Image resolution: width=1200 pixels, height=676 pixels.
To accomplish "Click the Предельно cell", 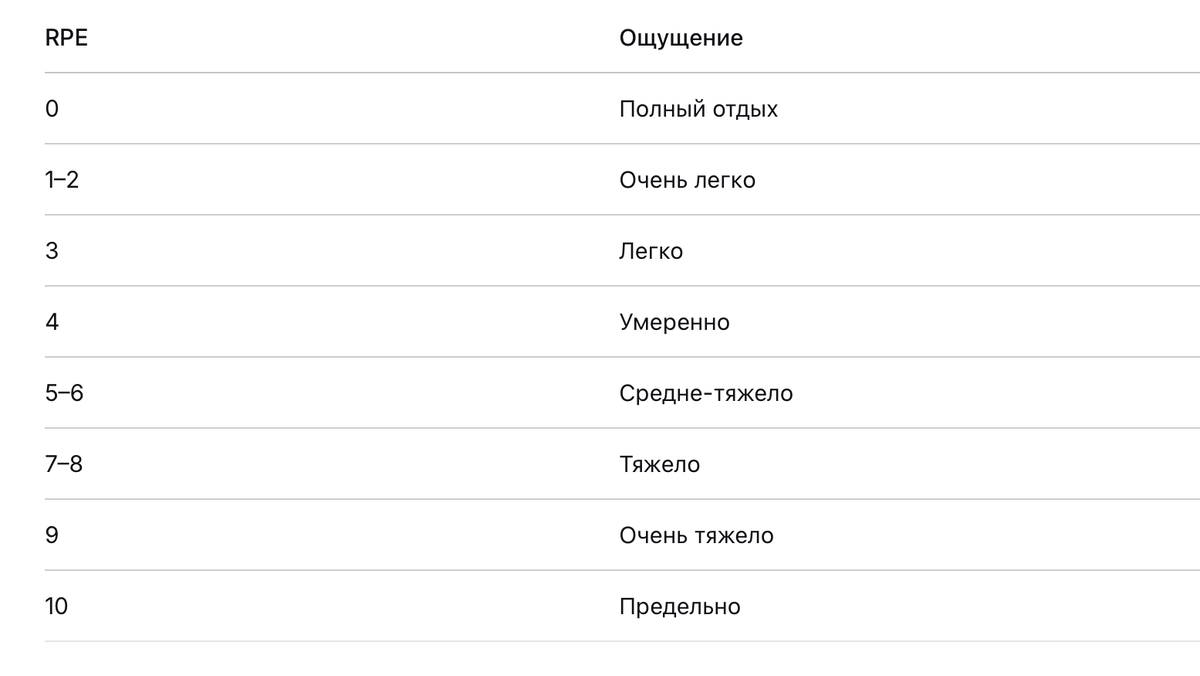I will 680,606.
